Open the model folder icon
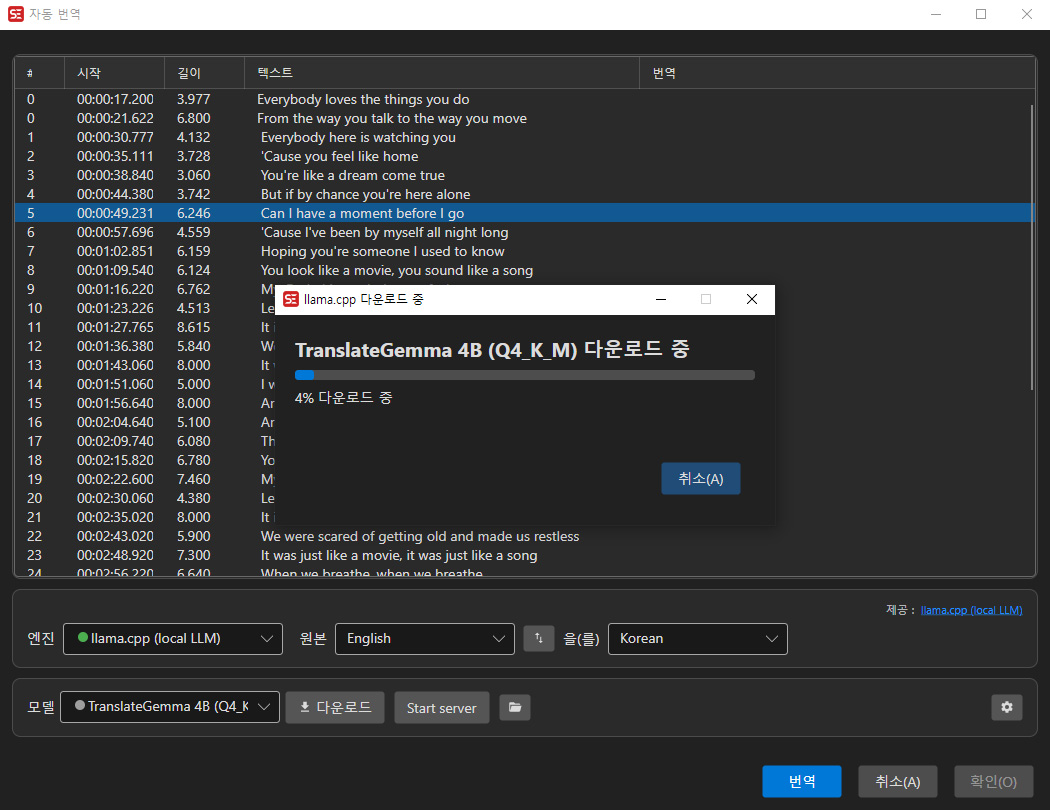 click(x=514, y=708)
